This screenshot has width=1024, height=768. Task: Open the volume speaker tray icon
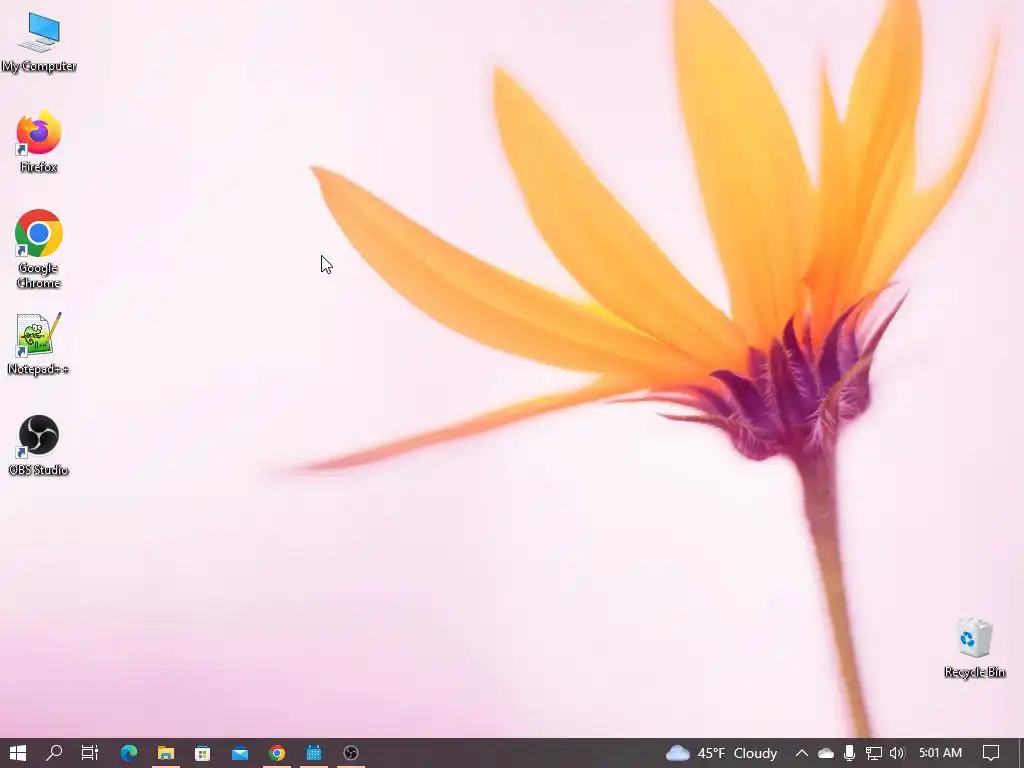[x=897, y=753]
